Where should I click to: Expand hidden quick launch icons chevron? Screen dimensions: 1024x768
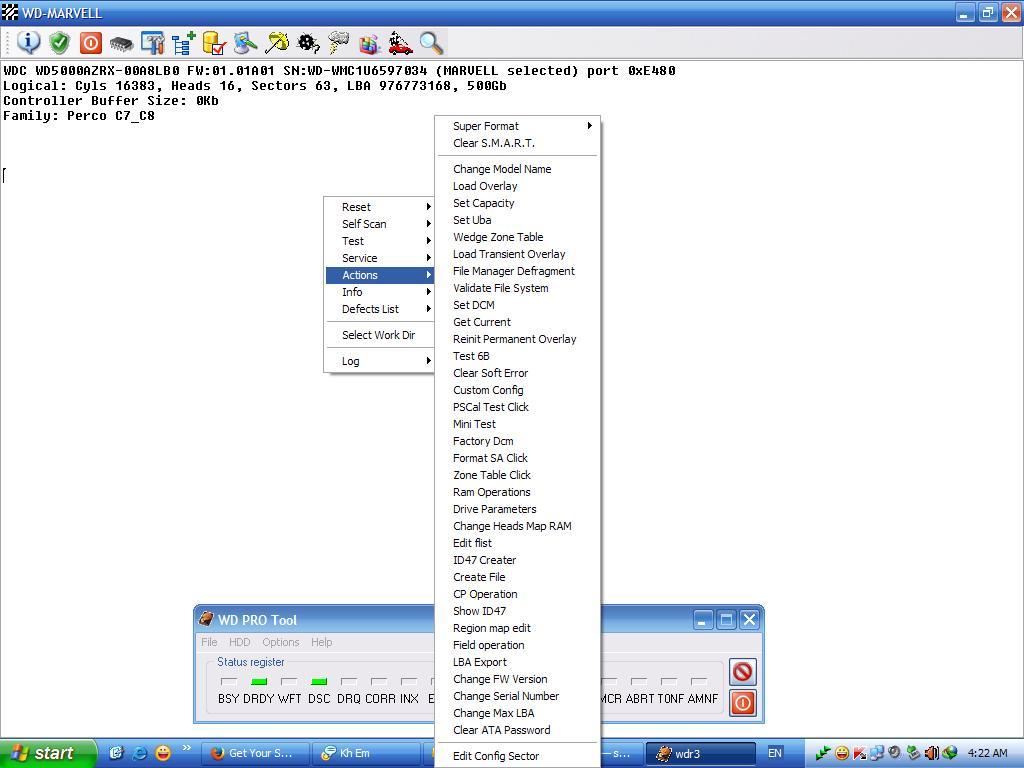point(187,748)
